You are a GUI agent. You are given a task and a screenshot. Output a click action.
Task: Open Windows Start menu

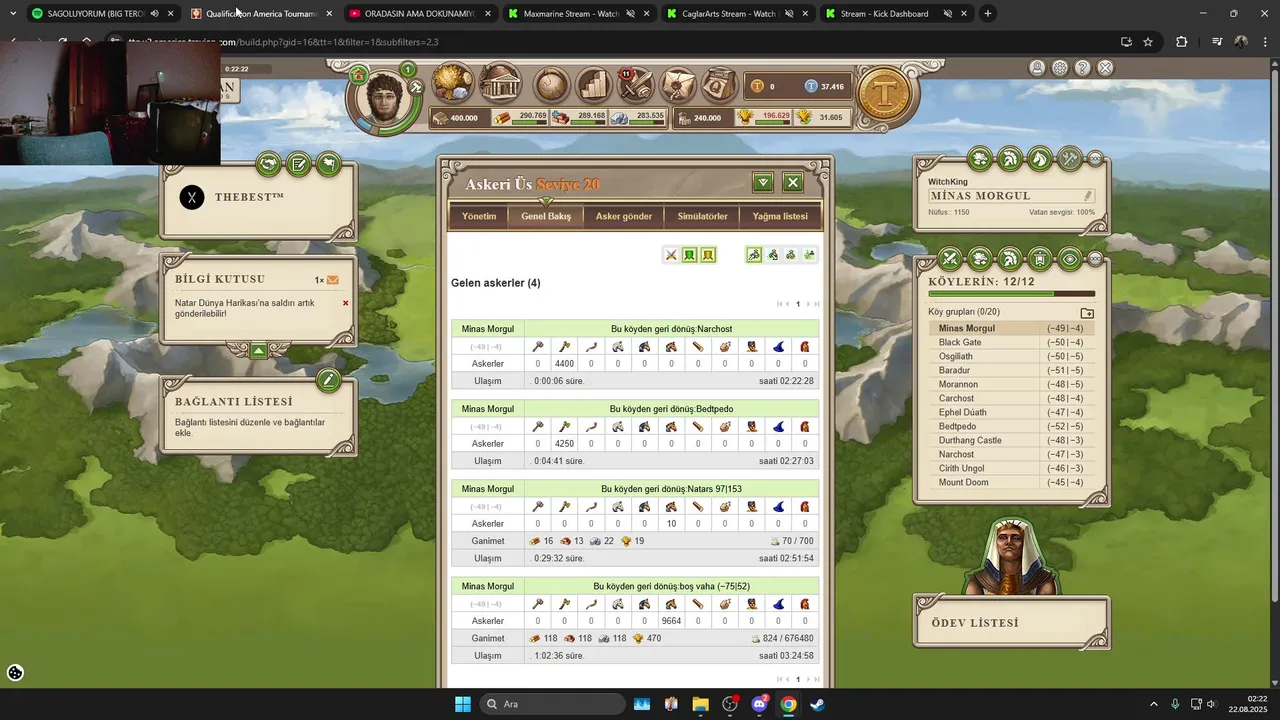tap(462, 704)
